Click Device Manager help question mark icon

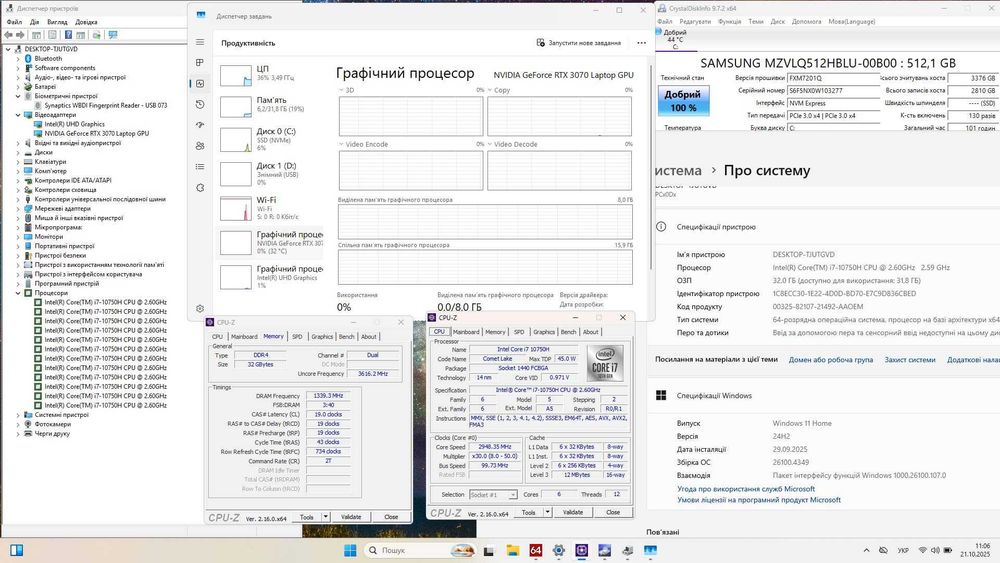[x=67, y=35]
